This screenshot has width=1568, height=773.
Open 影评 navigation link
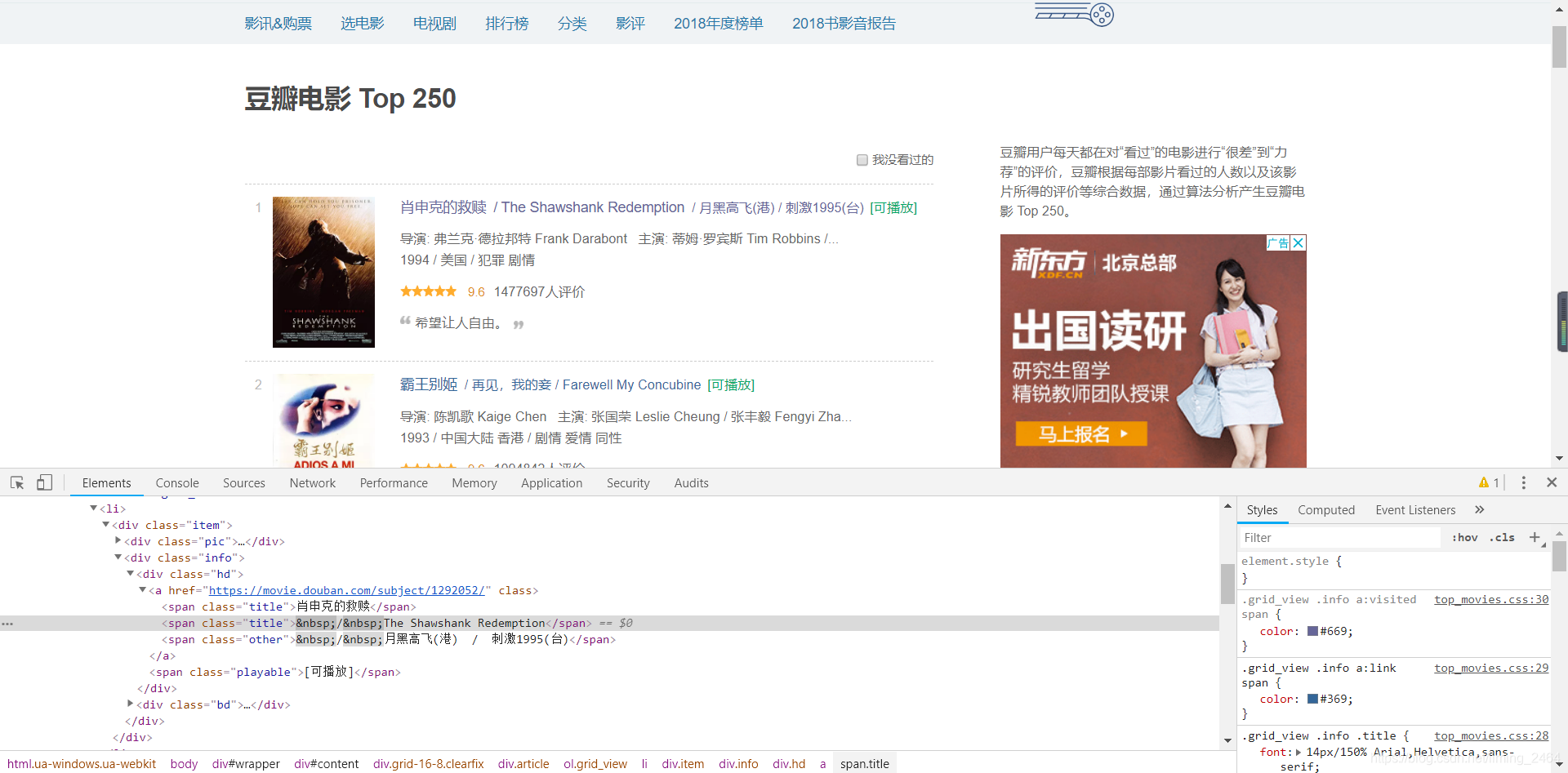click(x=630, y=24)
